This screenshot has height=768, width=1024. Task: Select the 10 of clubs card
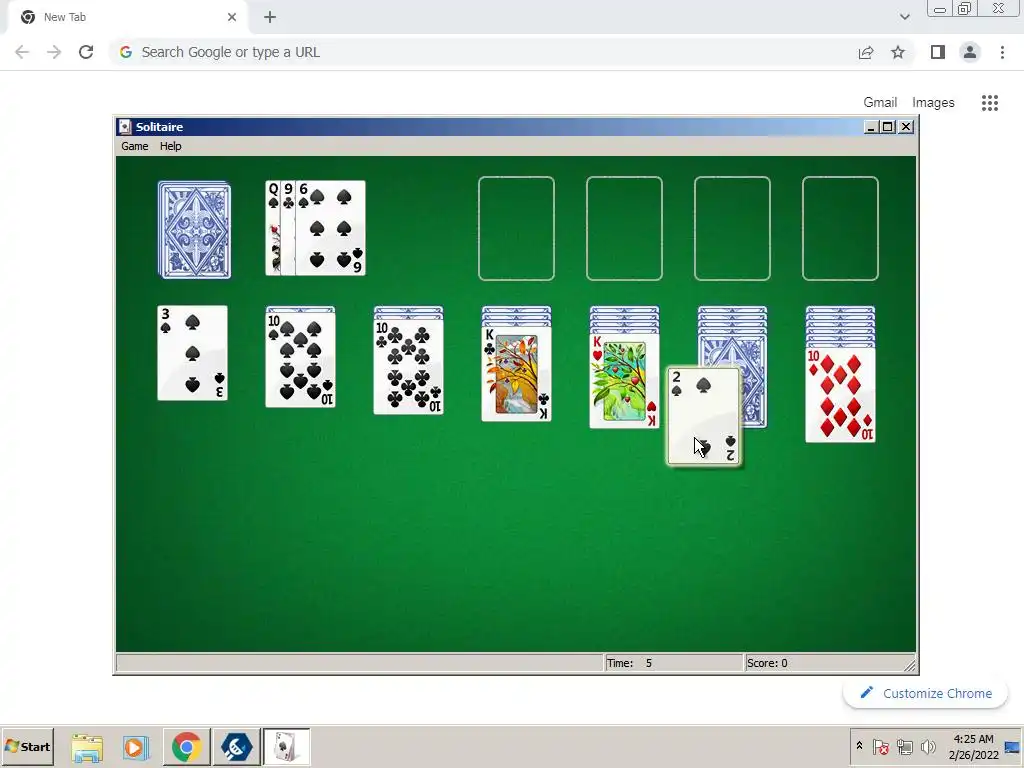pyautogui.click(x=408, y=366)
